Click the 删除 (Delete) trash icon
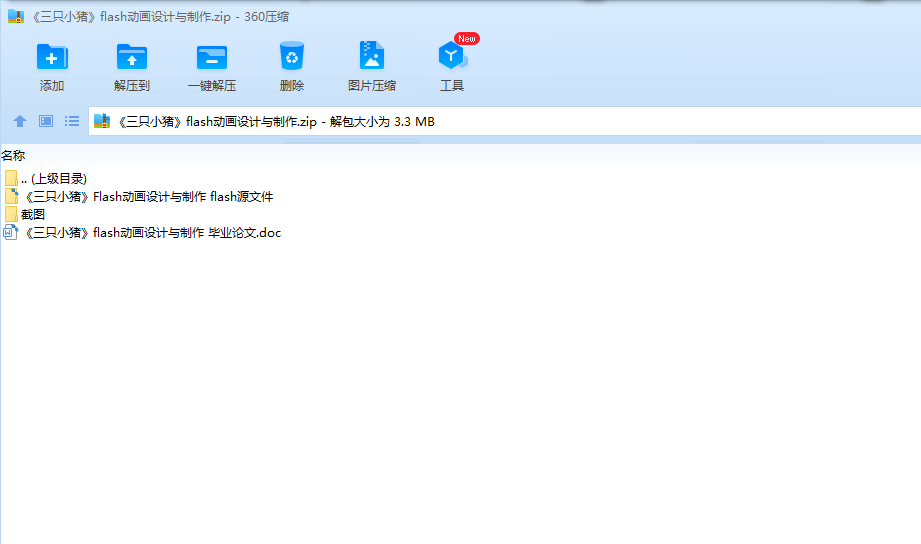The image size is (921, 544). point(291,56)
